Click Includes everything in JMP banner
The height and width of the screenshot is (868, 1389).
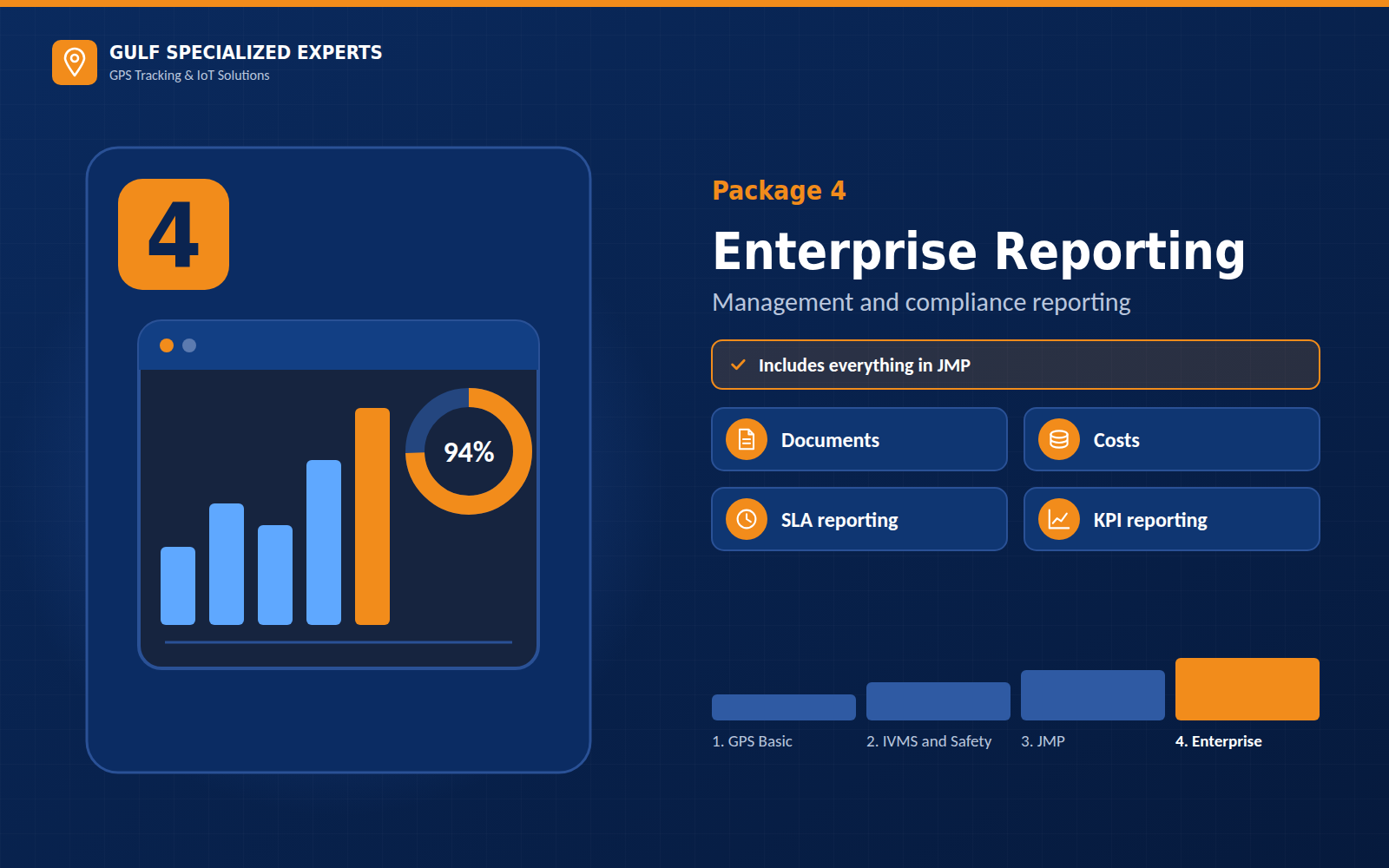1016,365
